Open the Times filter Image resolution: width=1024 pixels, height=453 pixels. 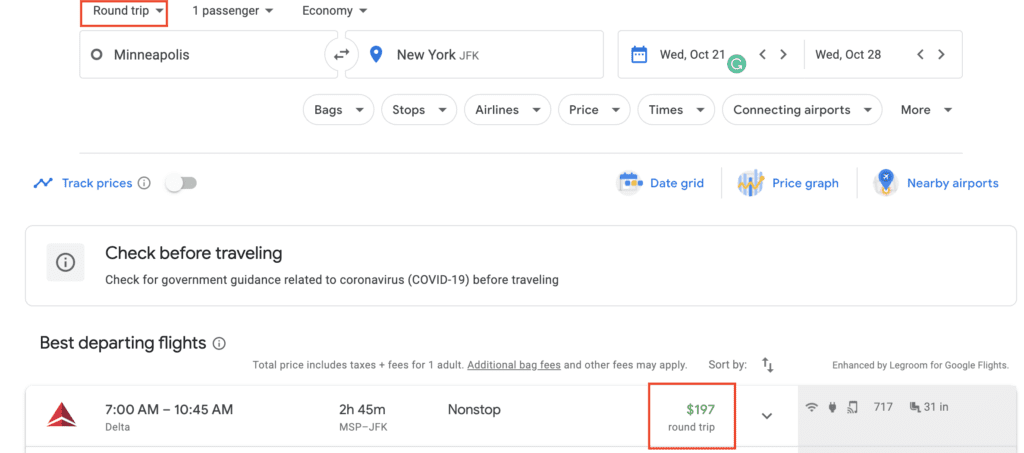tap(676, 110)
